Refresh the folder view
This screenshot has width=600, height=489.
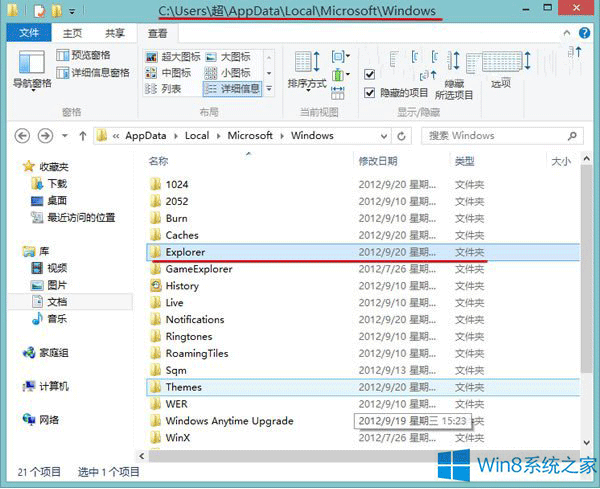tap(401, 136)
